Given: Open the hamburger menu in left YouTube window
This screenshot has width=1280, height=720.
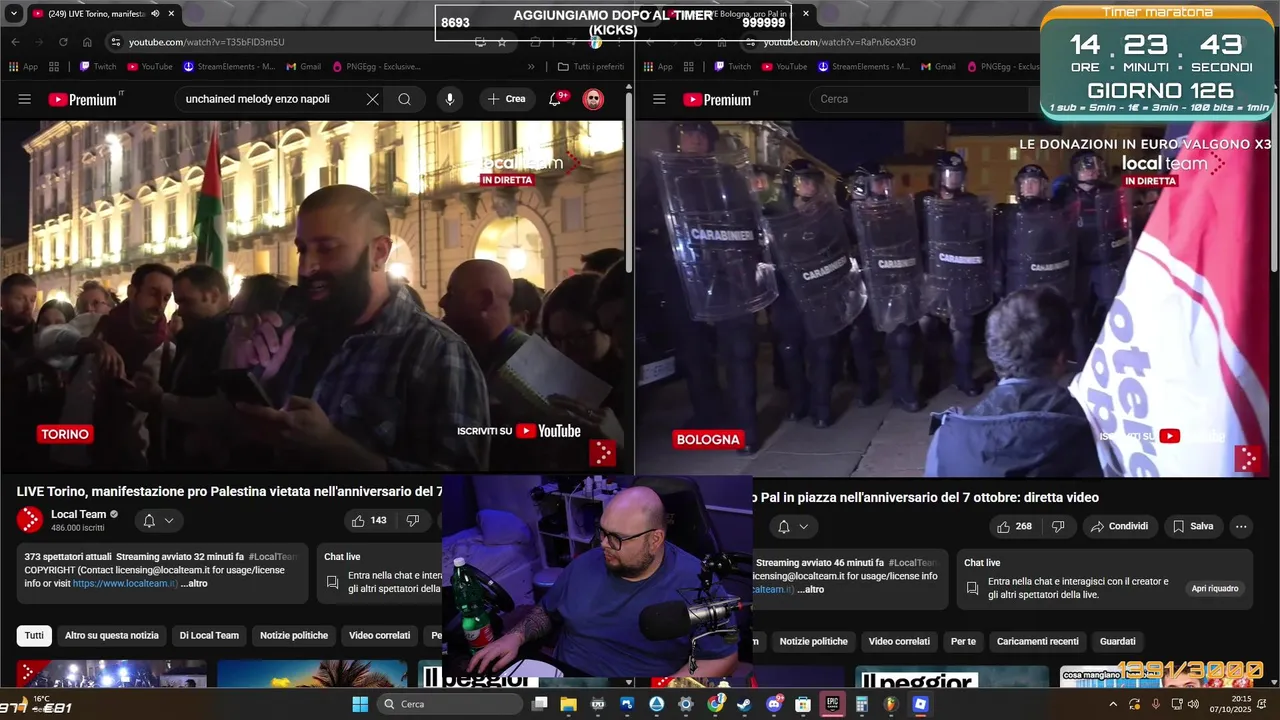Looking at the screenshot, I should pyautogui.click(x=25, y=99).
